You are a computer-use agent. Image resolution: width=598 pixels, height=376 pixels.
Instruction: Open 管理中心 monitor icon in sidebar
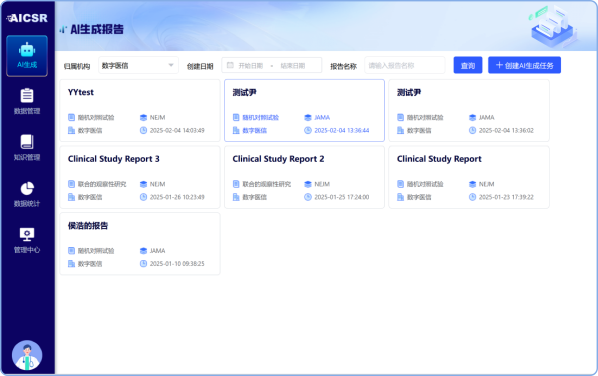tap(27, 234)
